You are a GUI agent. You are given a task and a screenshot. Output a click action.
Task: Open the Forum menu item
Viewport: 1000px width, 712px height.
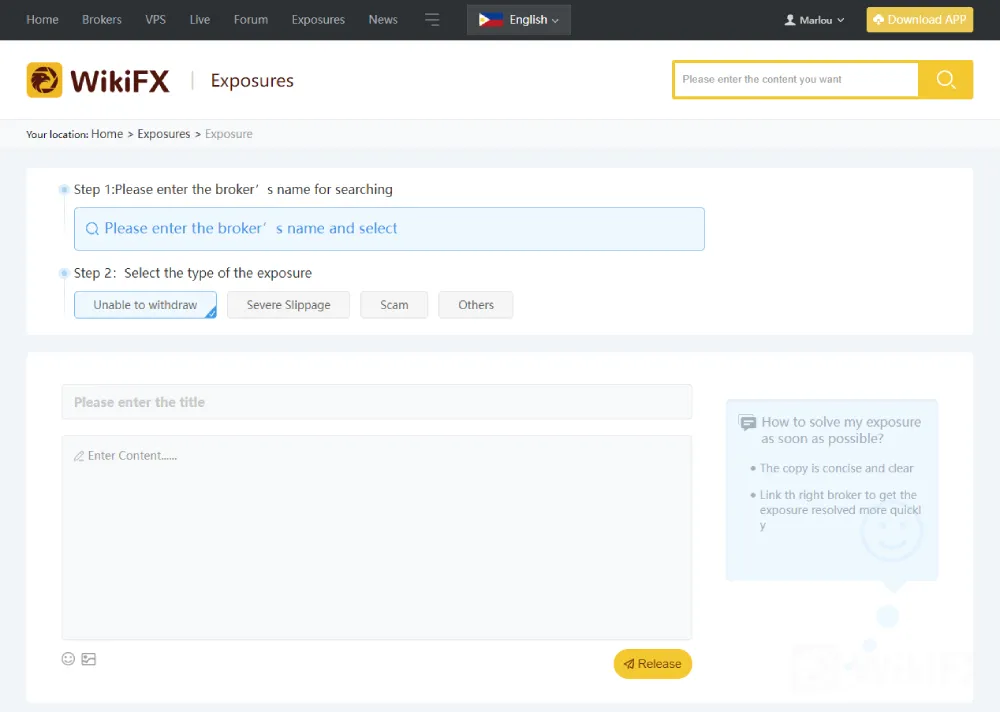tap(251, 20)
